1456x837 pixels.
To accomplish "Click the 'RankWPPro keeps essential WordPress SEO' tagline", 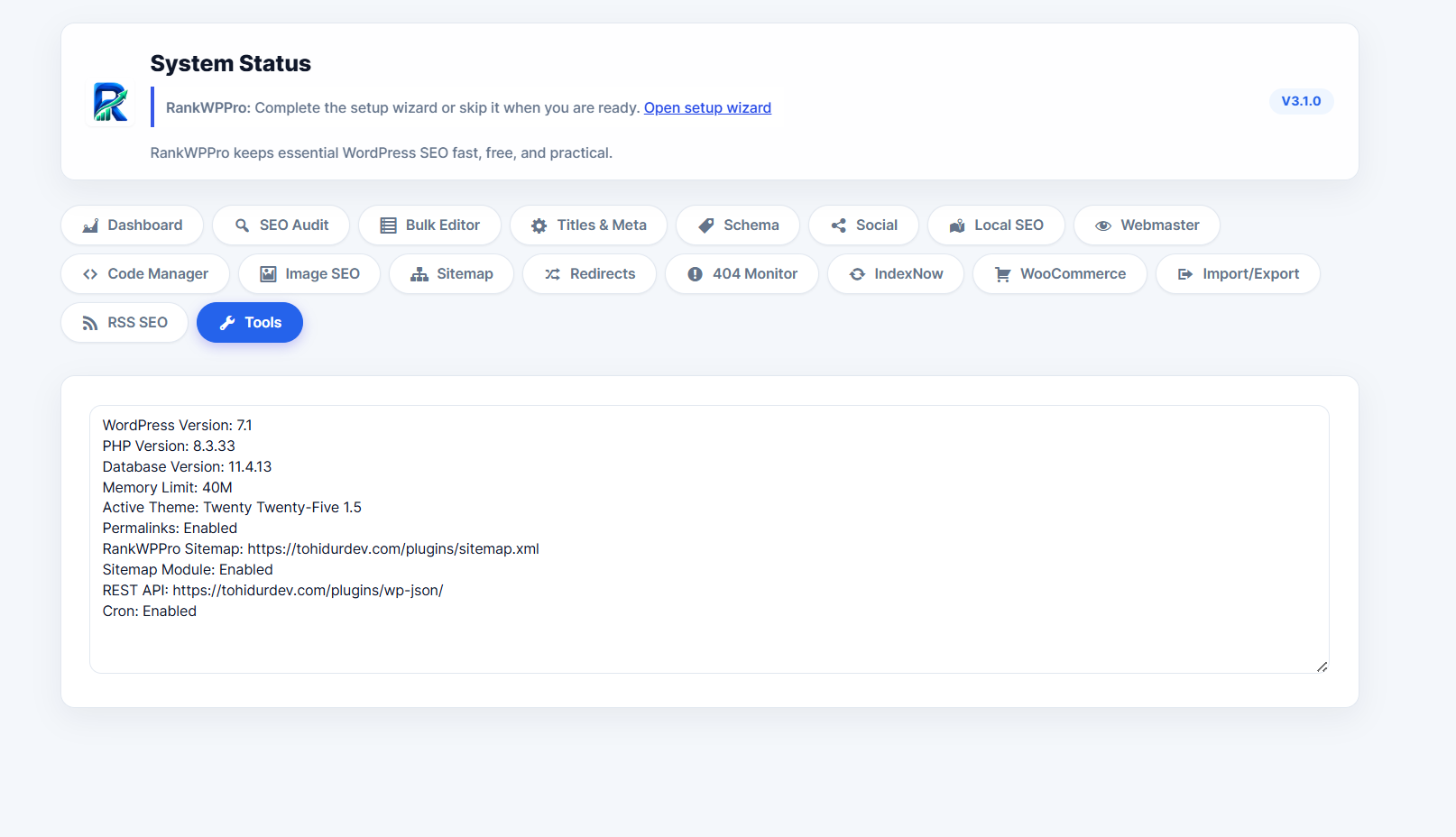I will coord(382,153).
